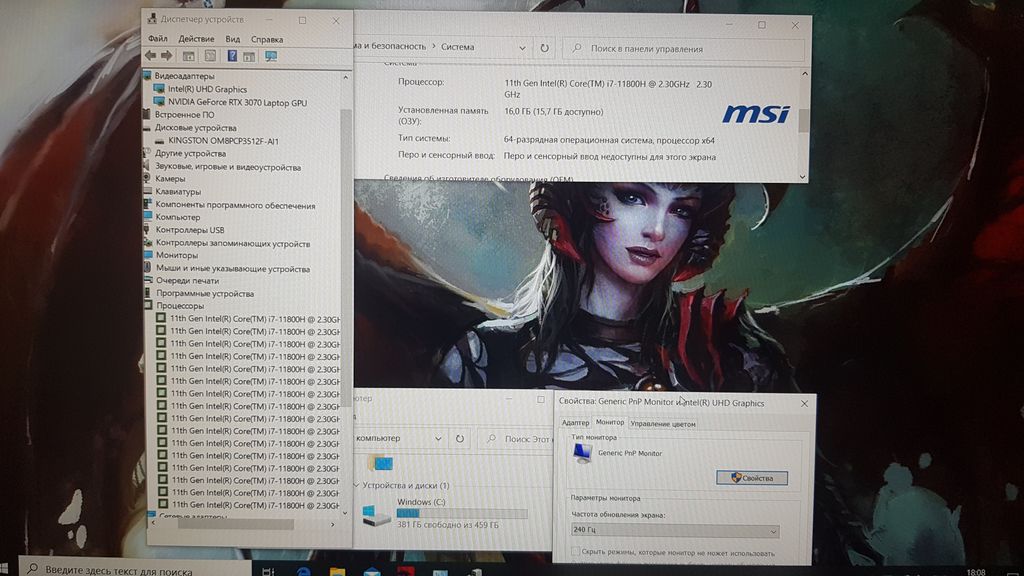Click the scroll-up arrow in Система window
The height and width of the screenshot is (576, 1024).
[804, 74]
